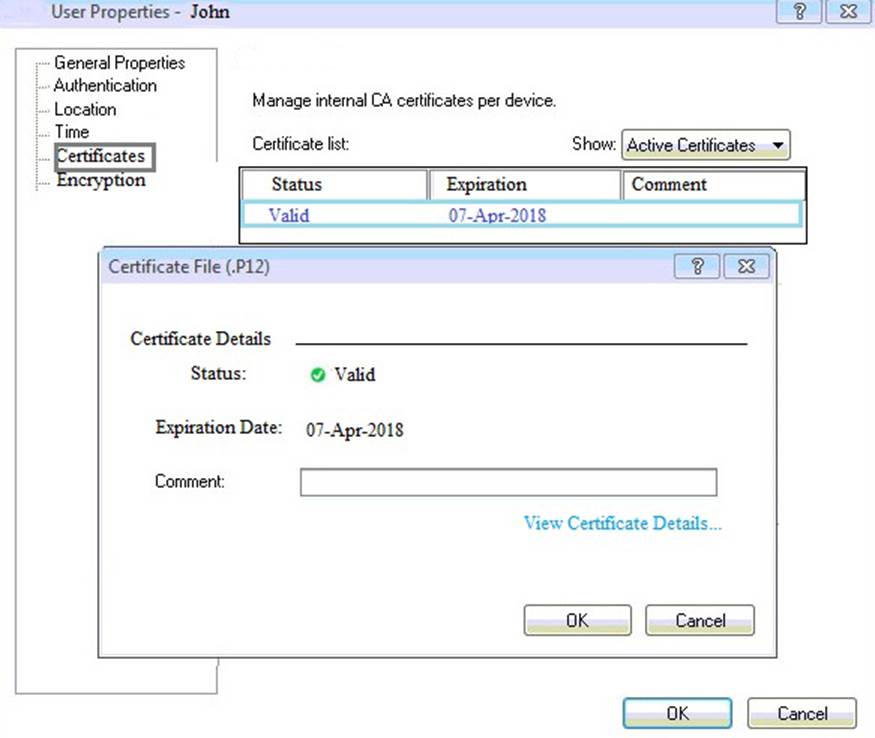The width and height of the screenshot is (875, 738).
Task: Select Certificates in the left tree
Action: coord(100,156)
